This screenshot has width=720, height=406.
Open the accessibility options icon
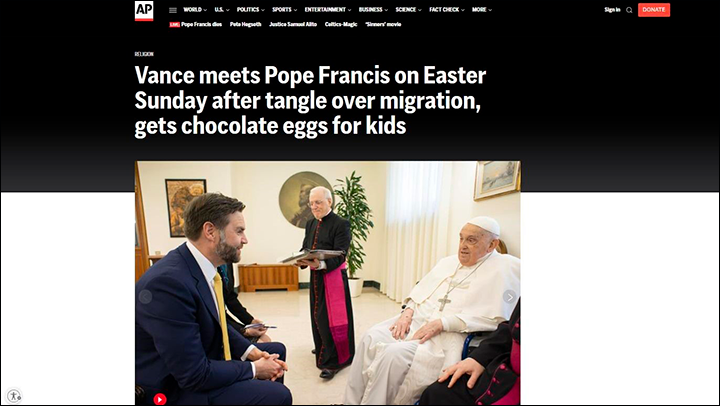pos(14,395)
